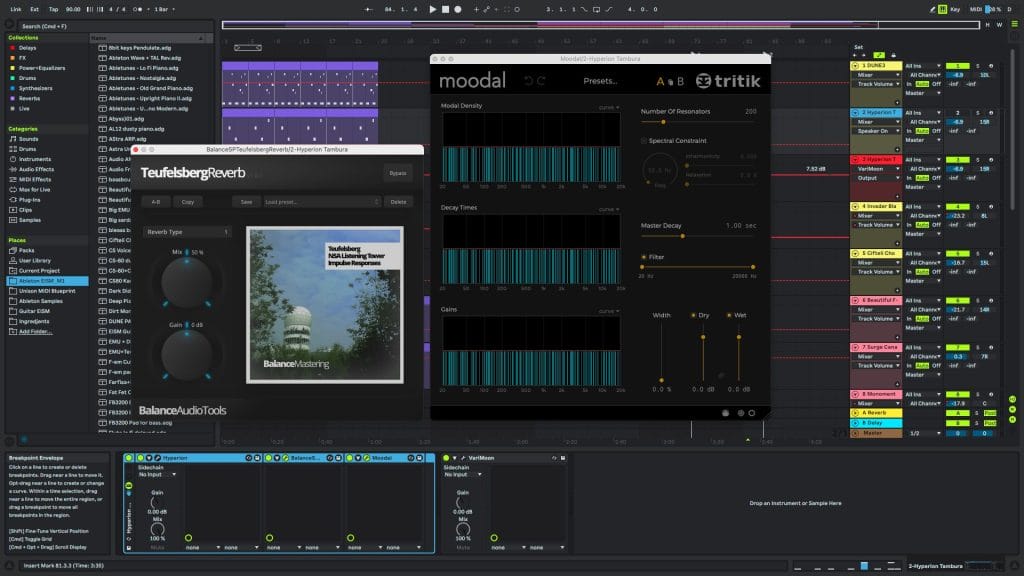Open the Moodal Presets menu
This screenshot has width=1024, height=576.
(600, 81)
